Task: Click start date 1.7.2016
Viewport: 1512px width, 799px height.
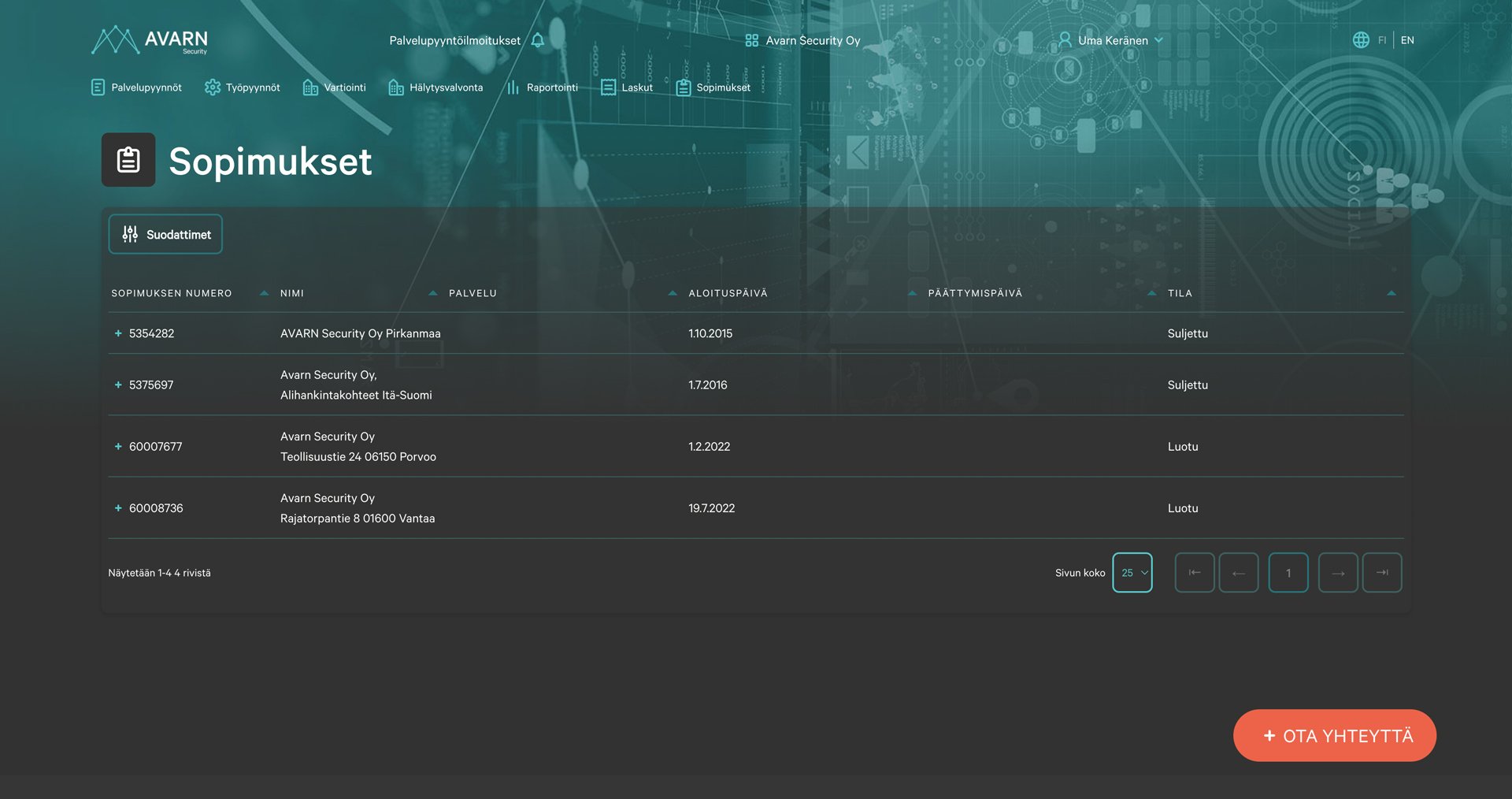Action: tap(708, 385)
